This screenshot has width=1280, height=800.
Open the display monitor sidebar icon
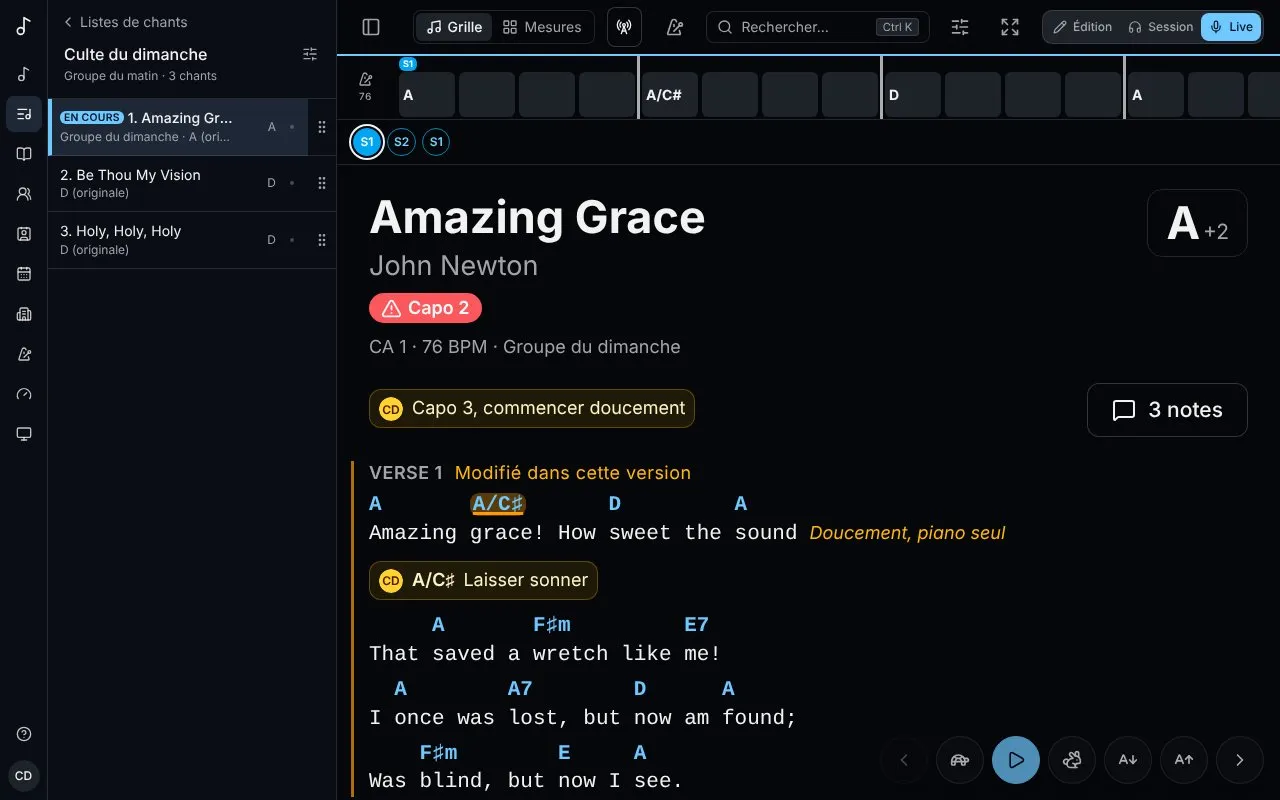[24, 434]
